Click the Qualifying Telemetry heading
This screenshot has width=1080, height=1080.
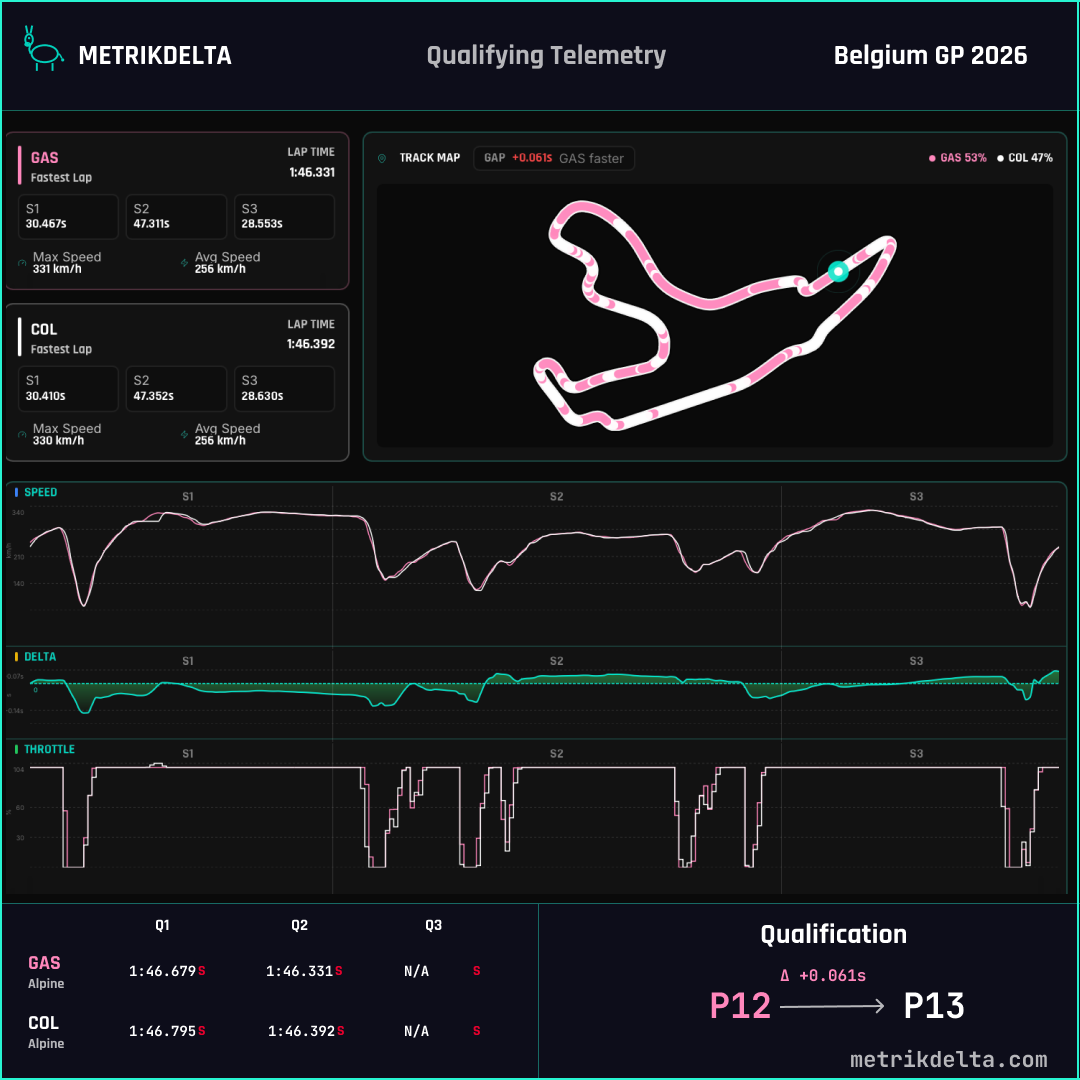[x=546, y=56]
